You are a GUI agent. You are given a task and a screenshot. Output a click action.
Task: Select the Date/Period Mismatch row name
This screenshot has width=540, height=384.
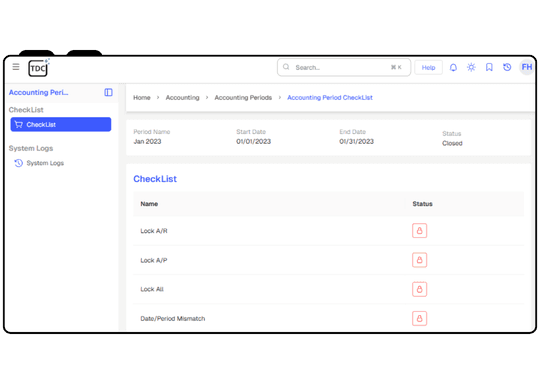pos(173,319)
